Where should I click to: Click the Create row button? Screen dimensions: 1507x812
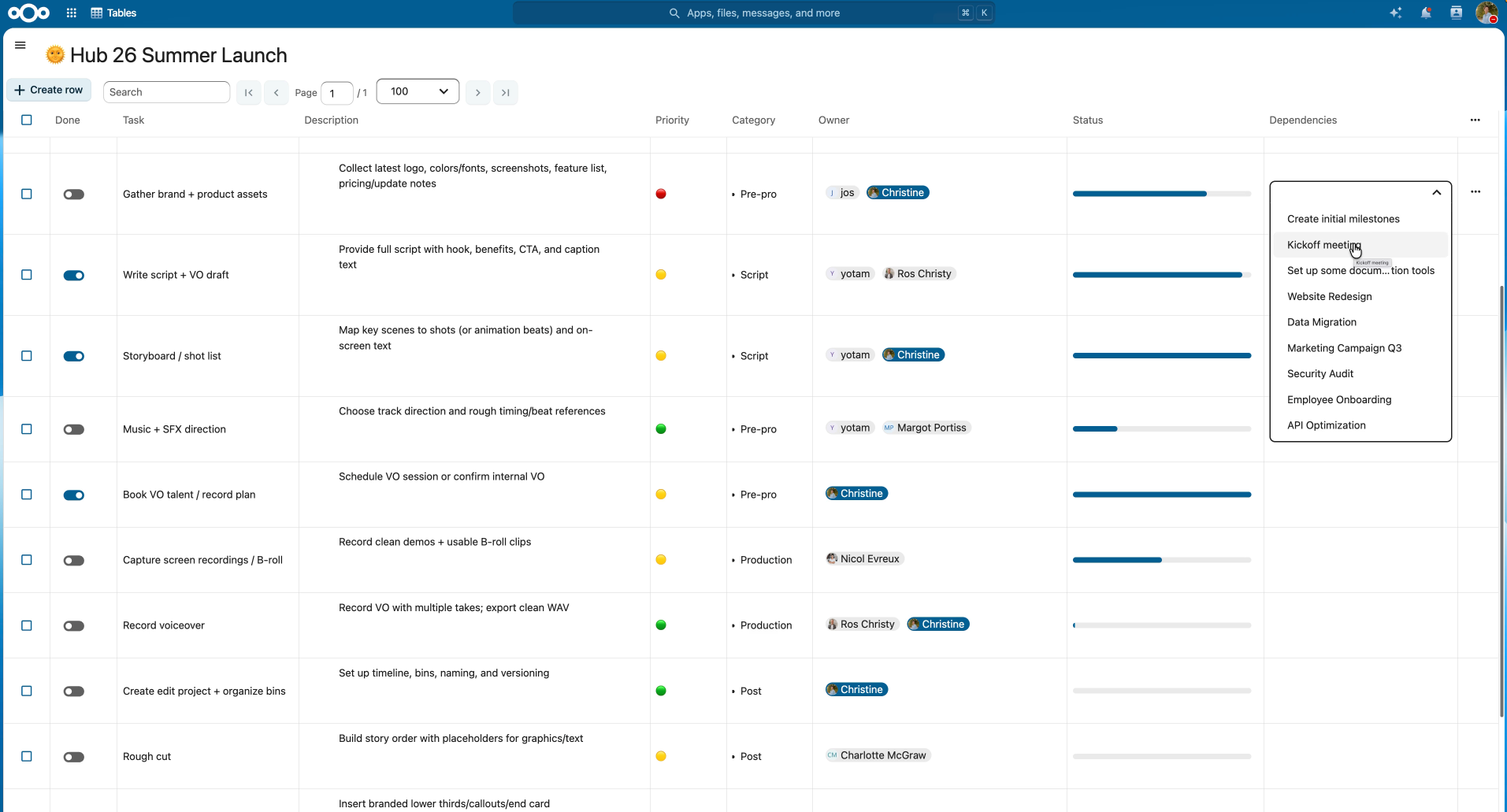tap(49, 90)
